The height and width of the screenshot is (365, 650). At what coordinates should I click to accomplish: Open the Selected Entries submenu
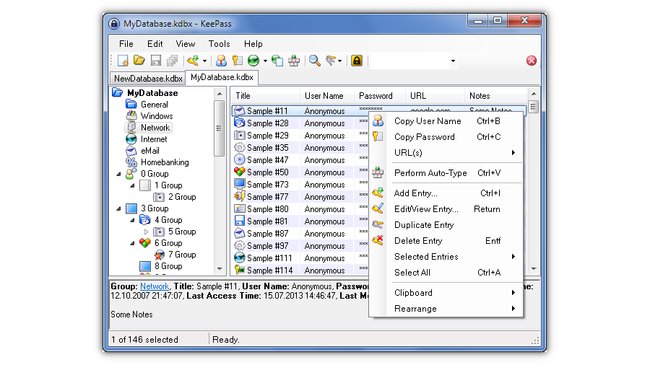click(446, 257)
